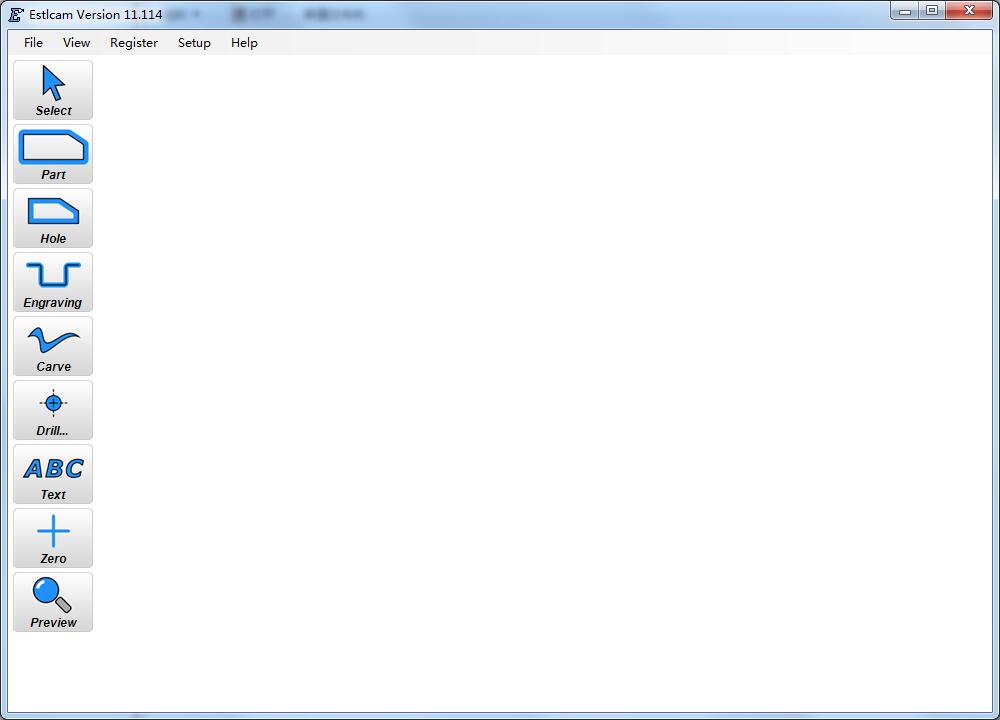Open the File menu
1000x720 pixels.
(x=33, y=43)
